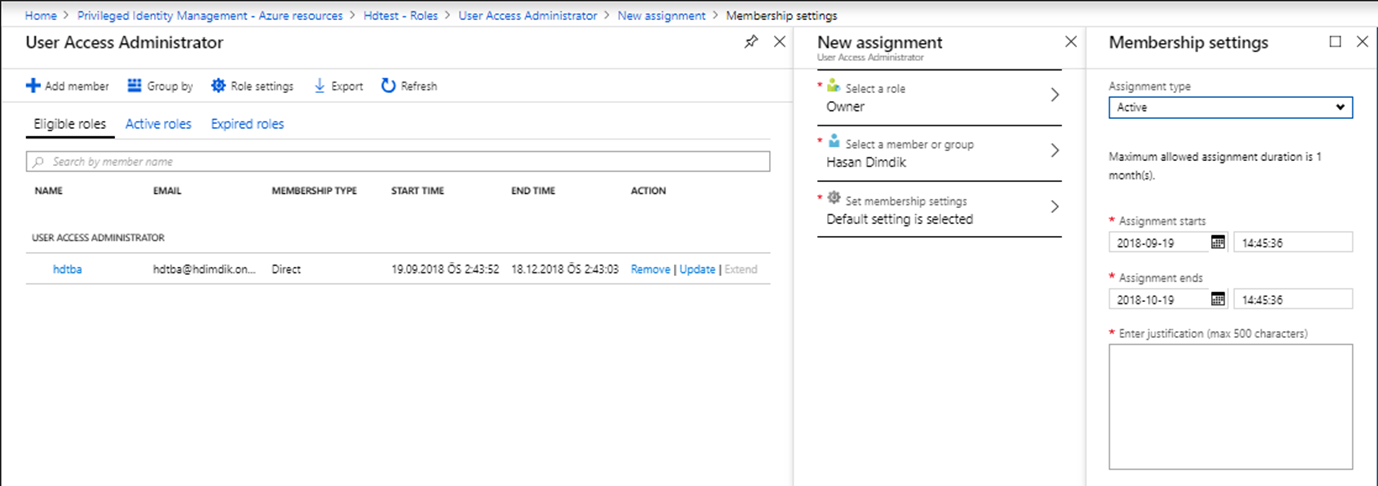Switch to the Expired roles tab

click(x=247, y=125)
